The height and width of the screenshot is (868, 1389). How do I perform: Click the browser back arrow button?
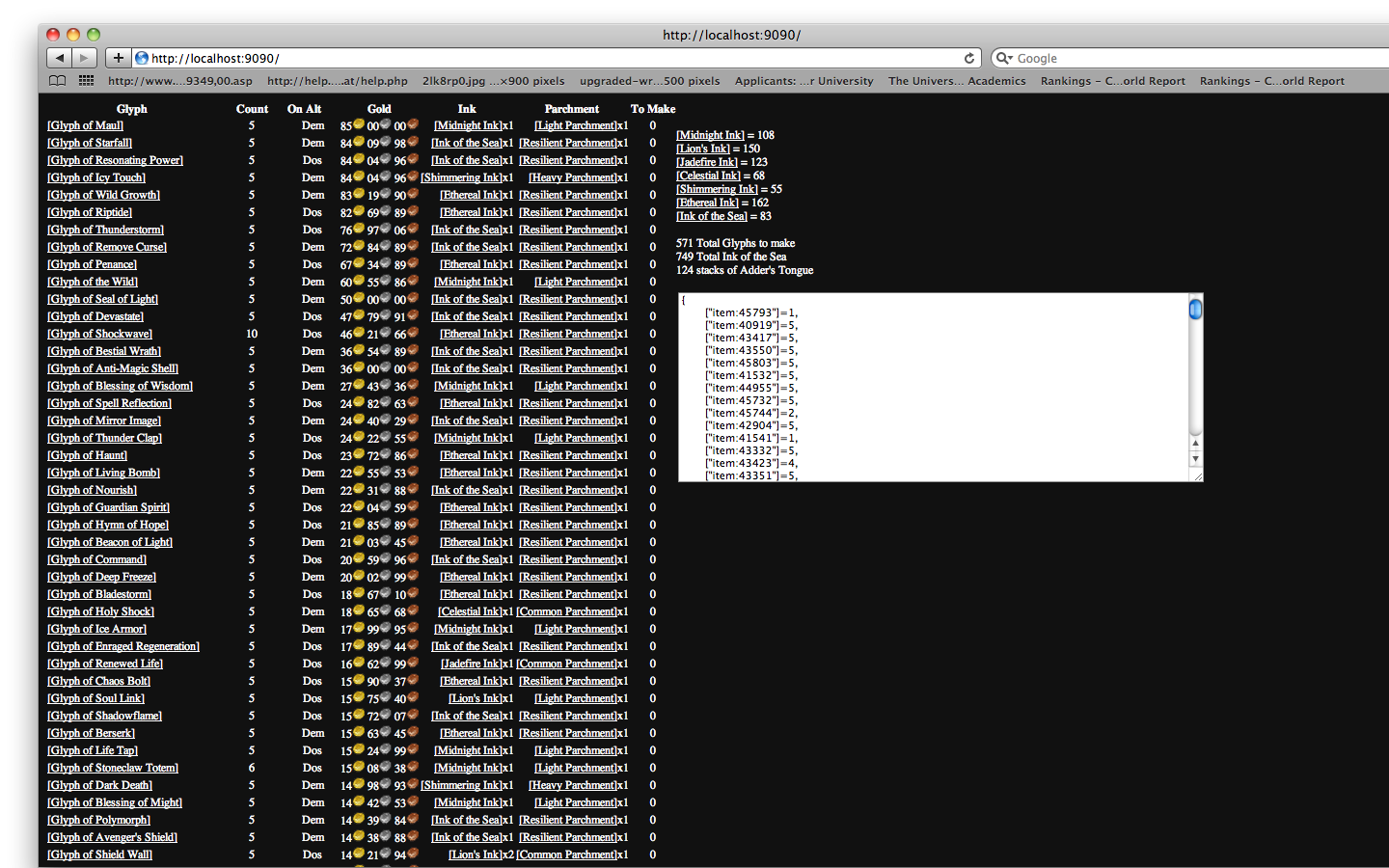point(60,58)
